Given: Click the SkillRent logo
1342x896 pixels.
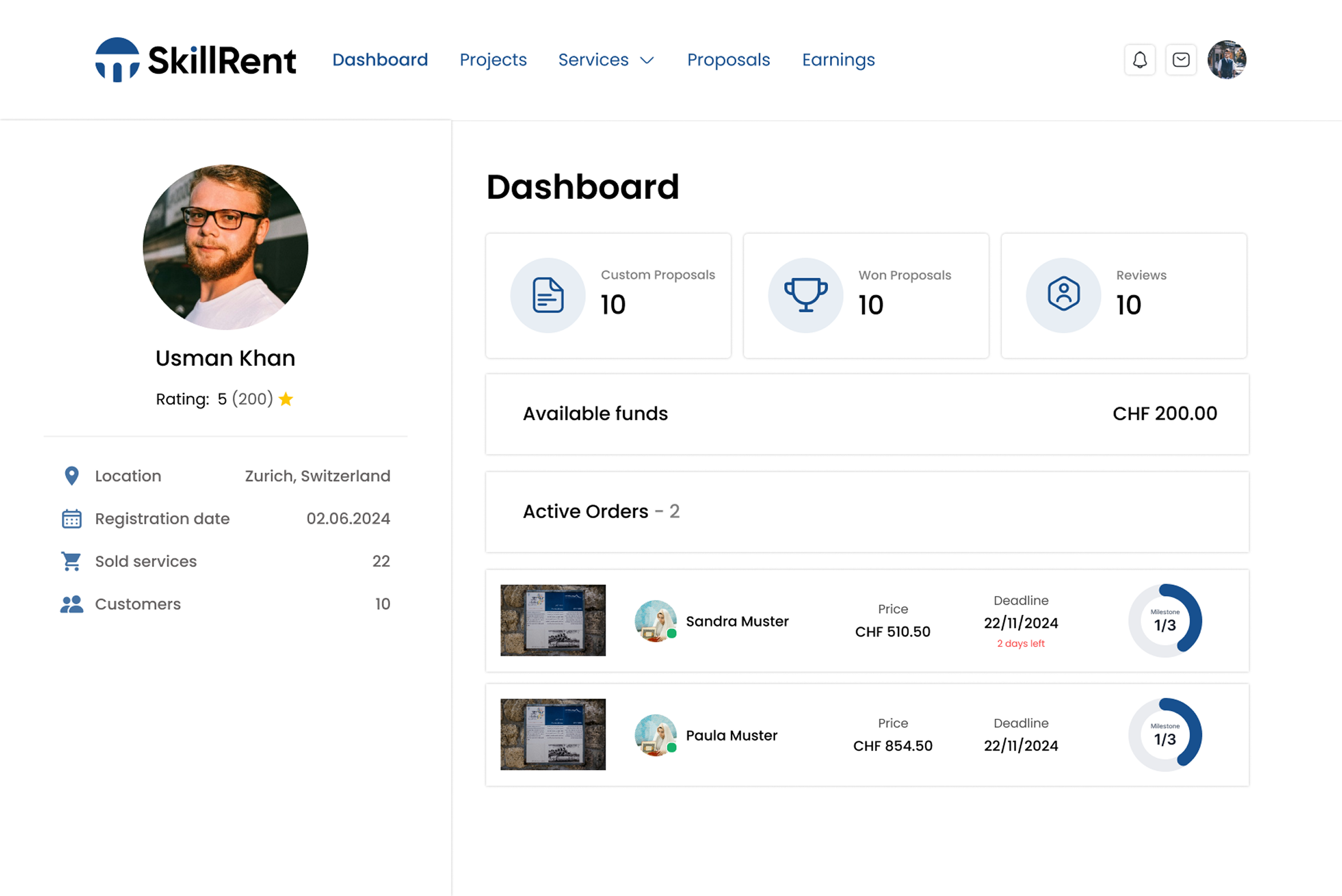Looking at the screenshot, I should coord(195,60).
